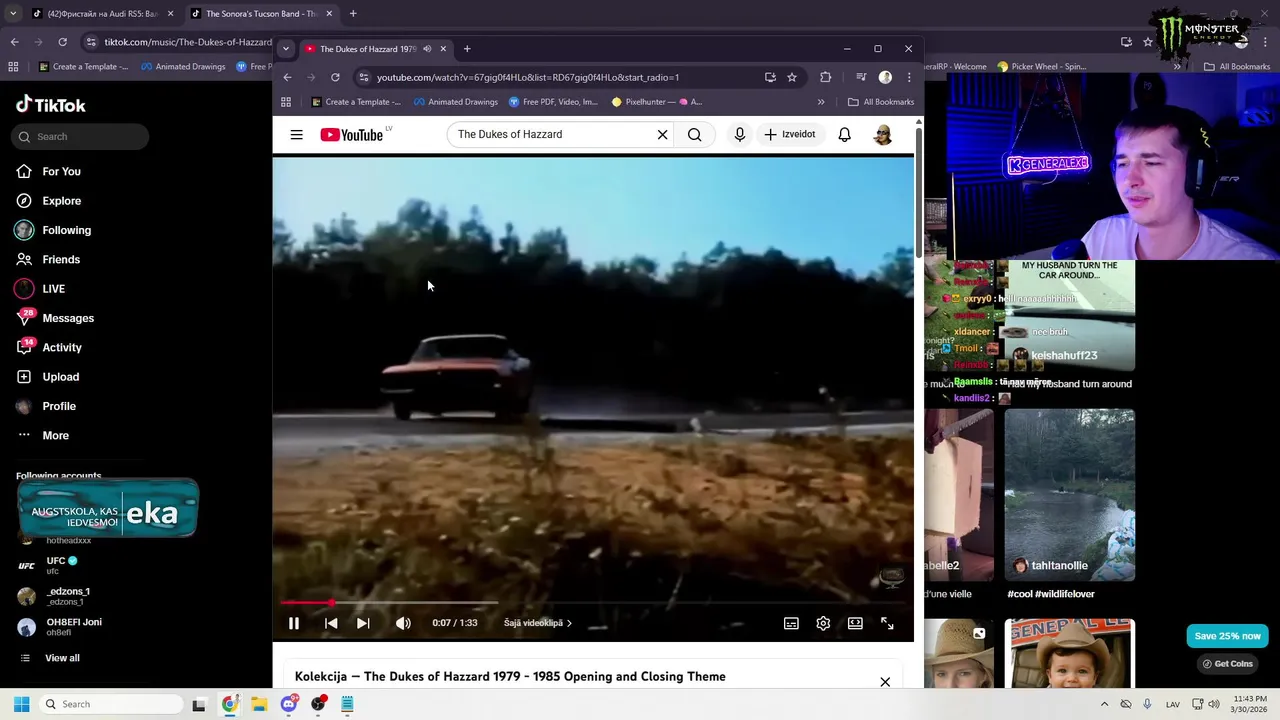Viewport: 1280px width, 720px height.
Task: Expand TikTok More menu
Action: (55, 436)
